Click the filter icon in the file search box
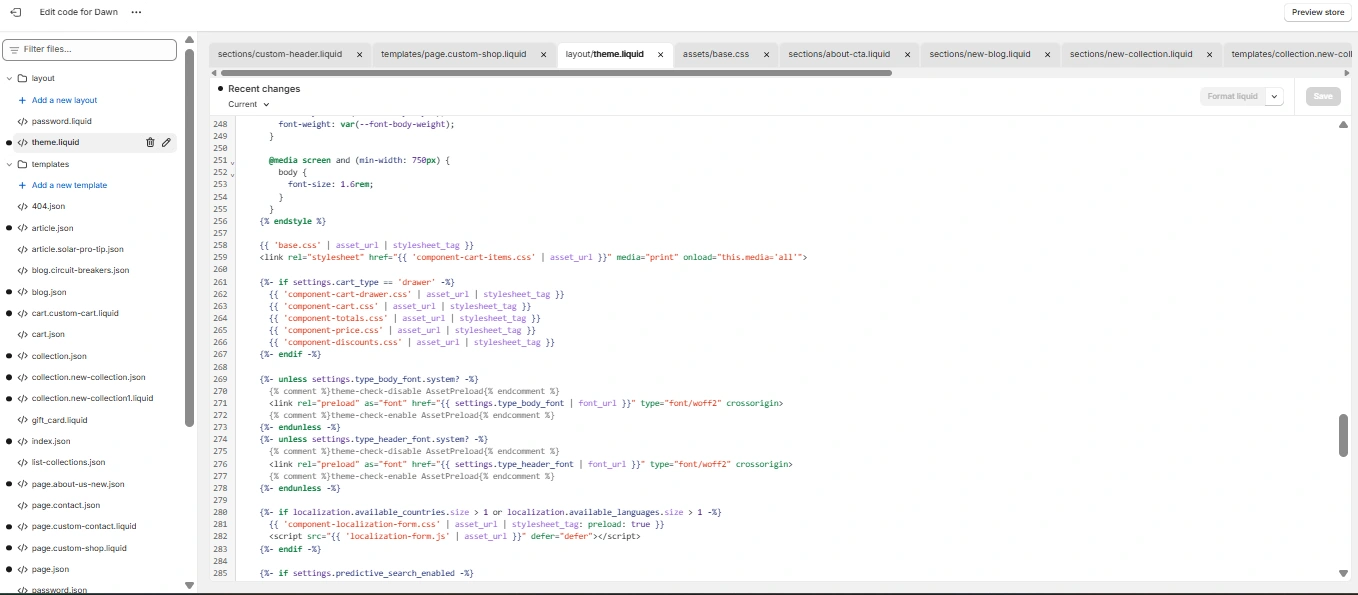This screenshot has height=595, width=1358. [x=14, y=49]
